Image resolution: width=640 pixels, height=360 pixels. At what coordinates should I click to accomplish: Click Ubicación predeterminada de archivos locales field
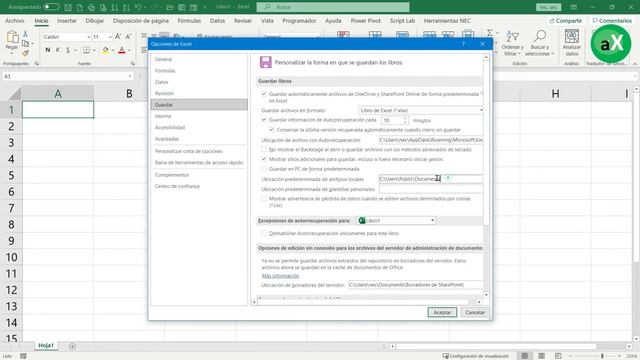tap(431, 179)
